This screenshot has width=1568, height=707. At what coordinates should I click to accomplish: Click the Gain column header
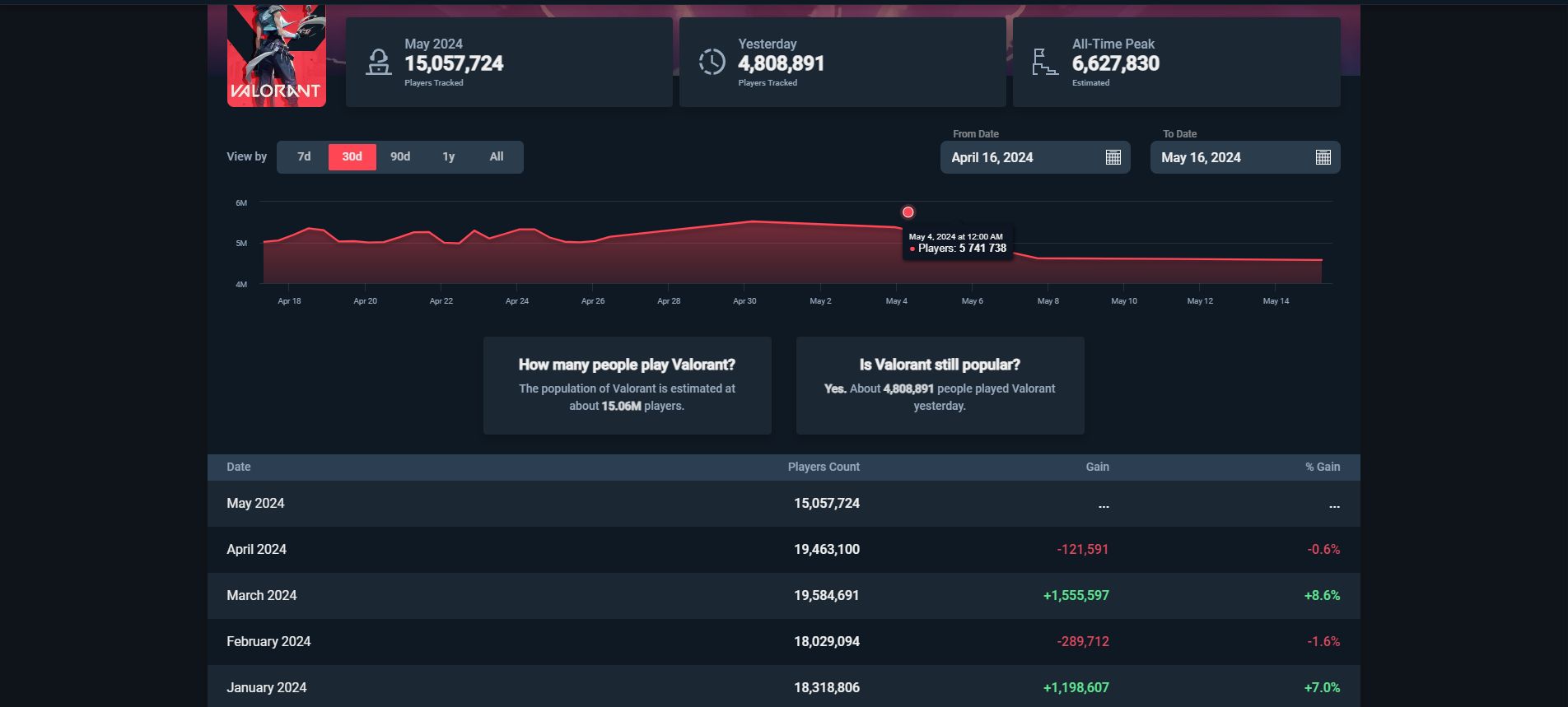coord(1097,467)
